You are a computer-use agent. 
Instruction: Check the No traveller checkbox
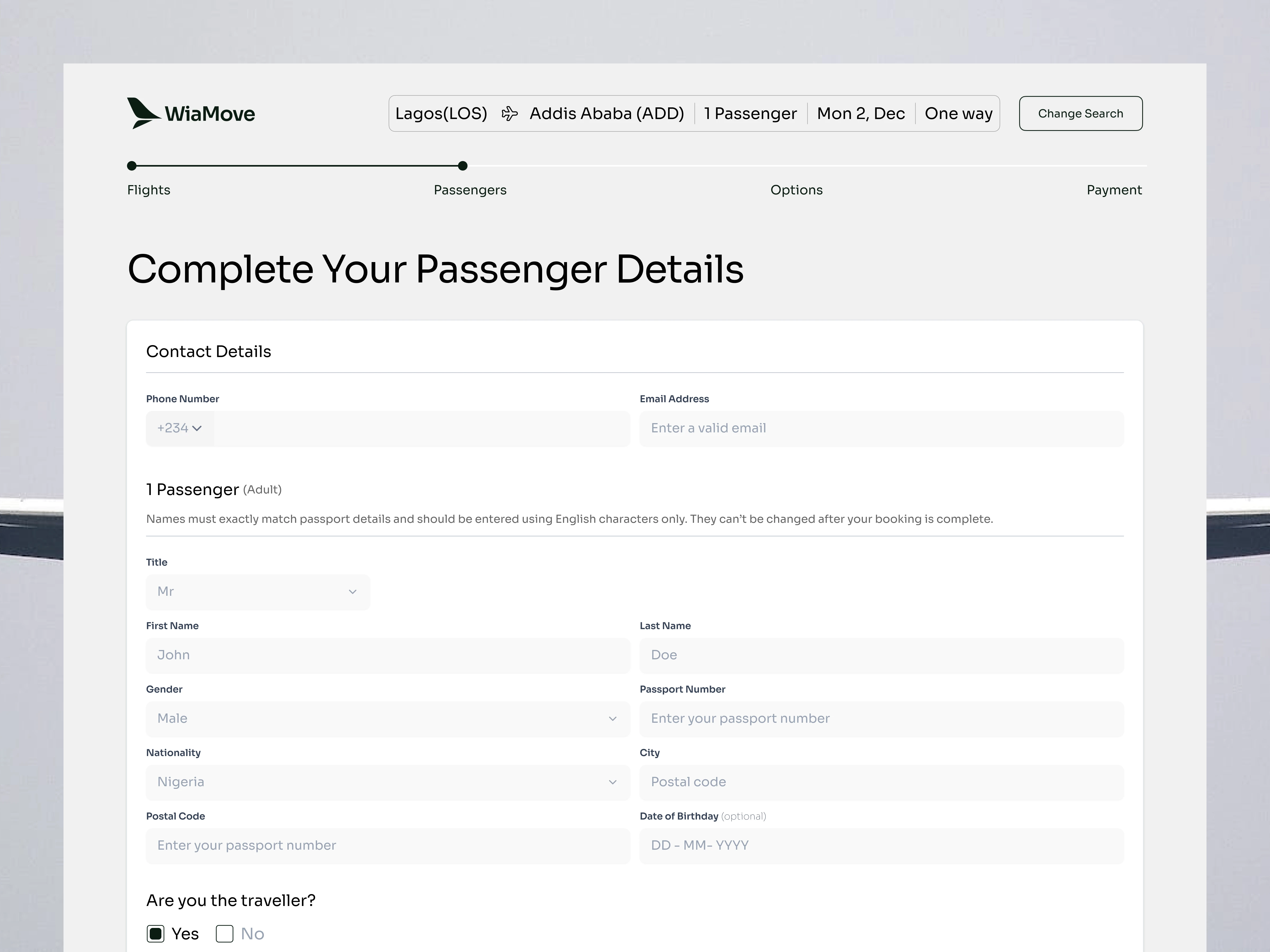[x=224, y=934]
